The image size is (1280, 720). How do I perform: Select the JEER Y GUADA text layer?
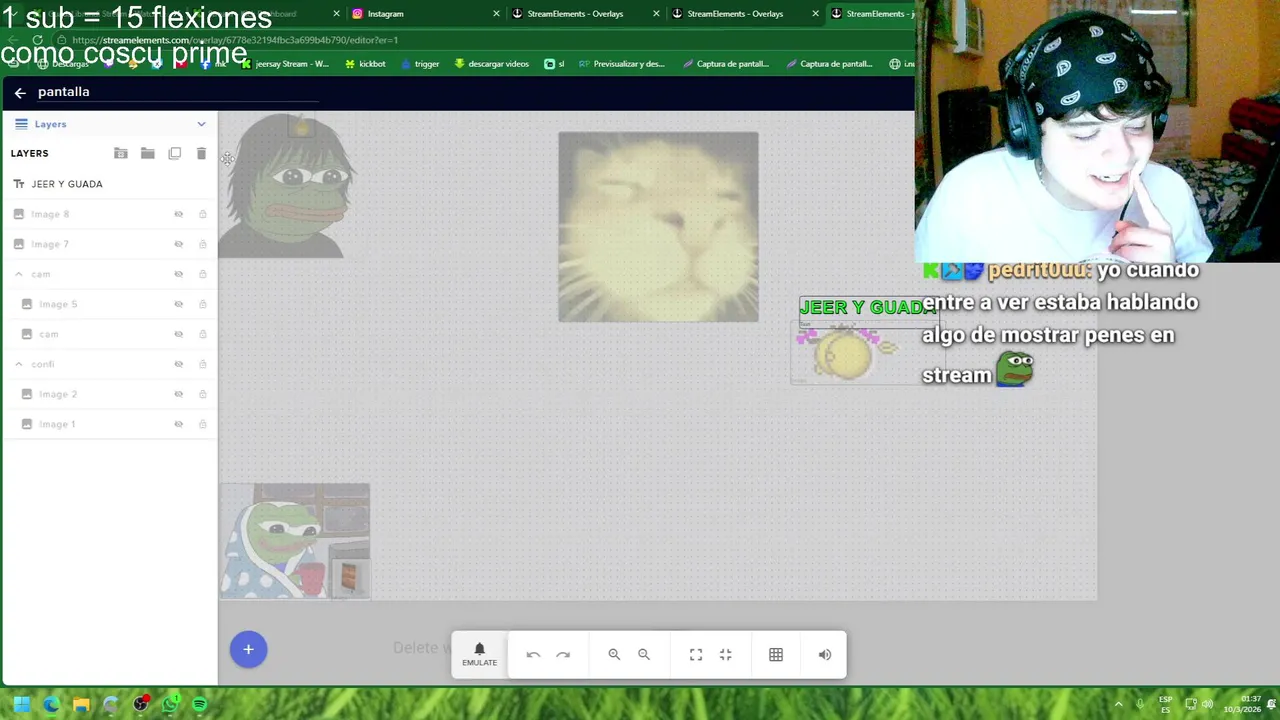(x=109, y=184)
